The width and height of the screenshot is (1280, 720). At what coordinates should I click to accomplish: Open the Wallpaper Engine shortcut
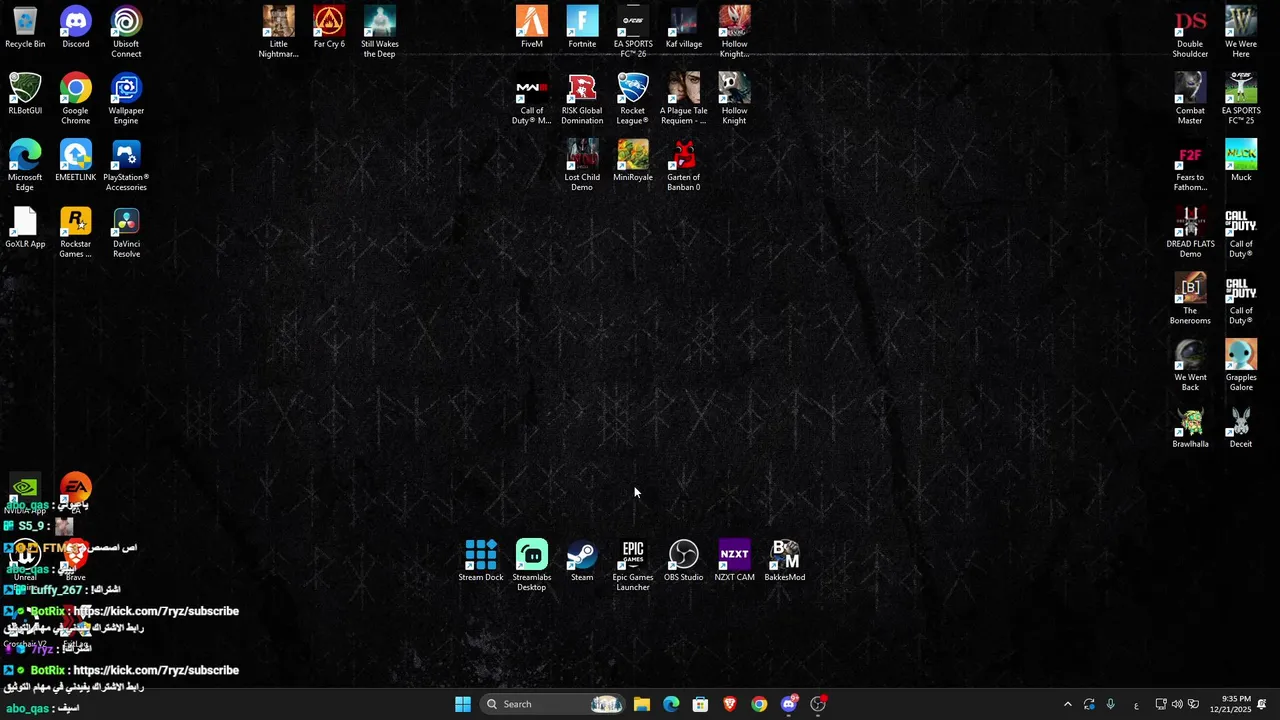tap(126, 99)
